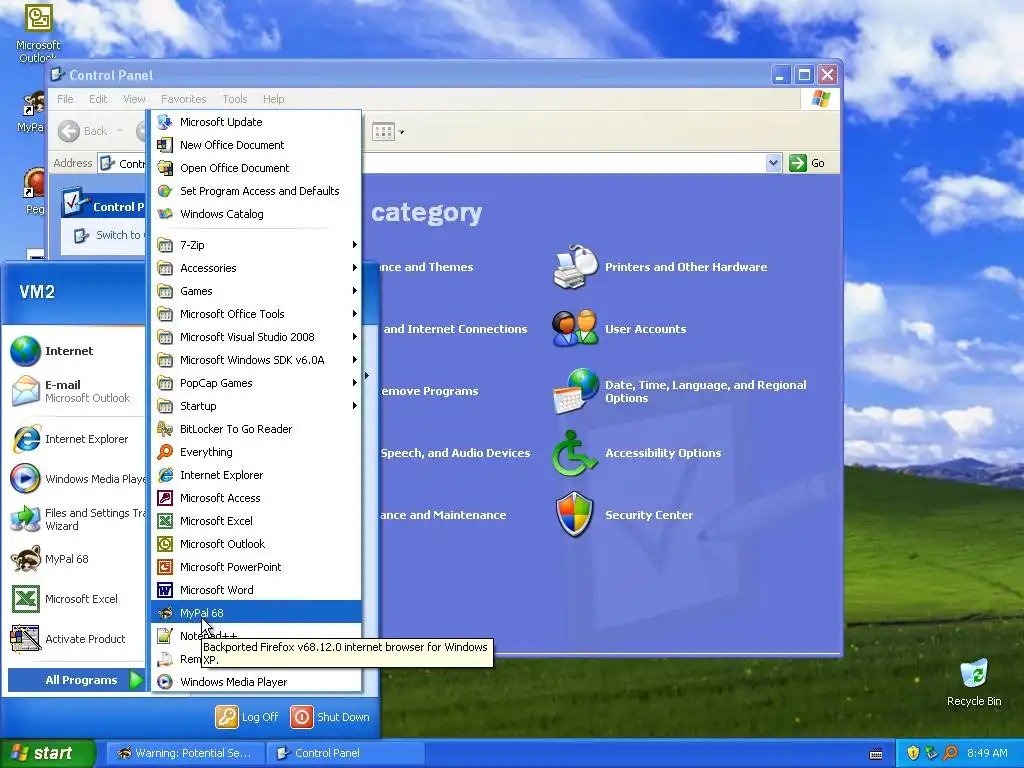Select Open Office Document entry

tap(256, 168)
